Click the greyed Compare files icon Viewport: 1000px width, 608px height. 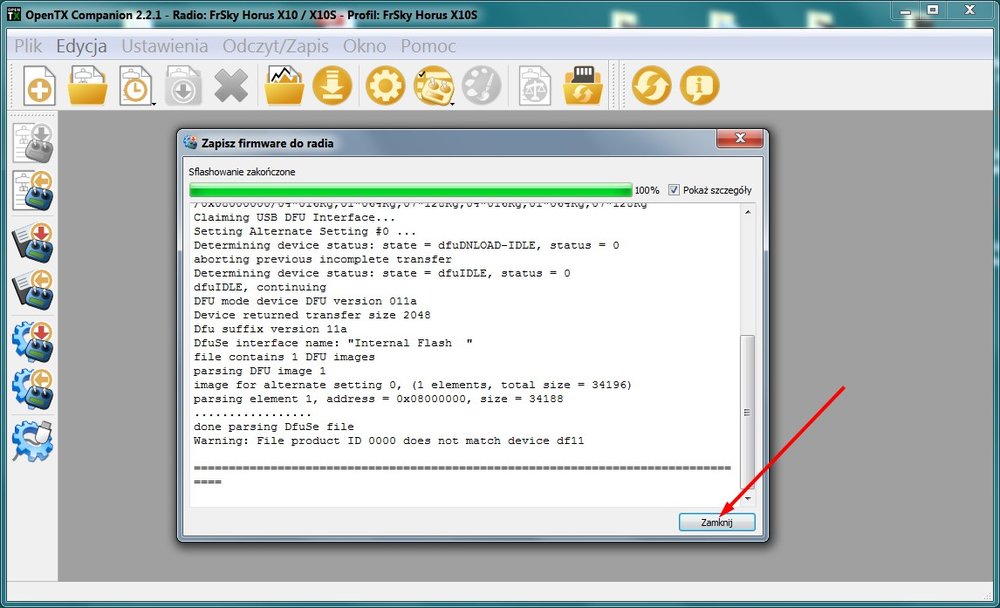pyautogui.click(x=534, y=85)
